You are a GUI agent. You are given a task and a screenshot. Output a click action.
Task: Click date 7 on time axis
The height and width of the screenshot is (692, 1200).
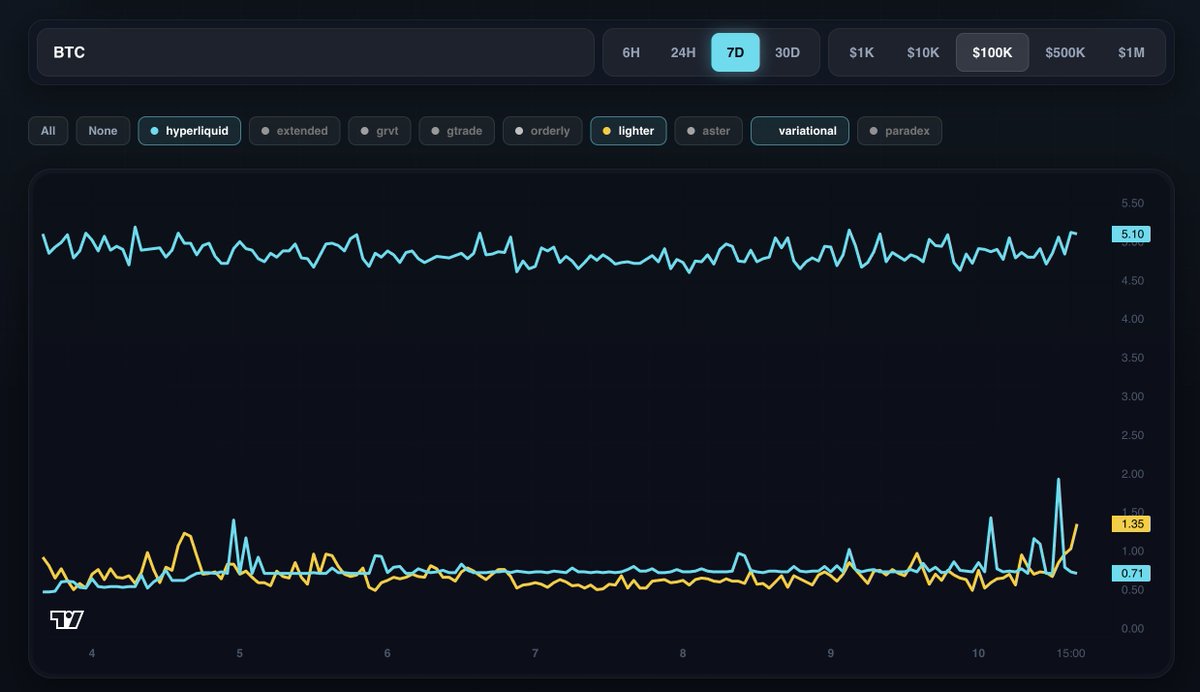click(535, 653)
